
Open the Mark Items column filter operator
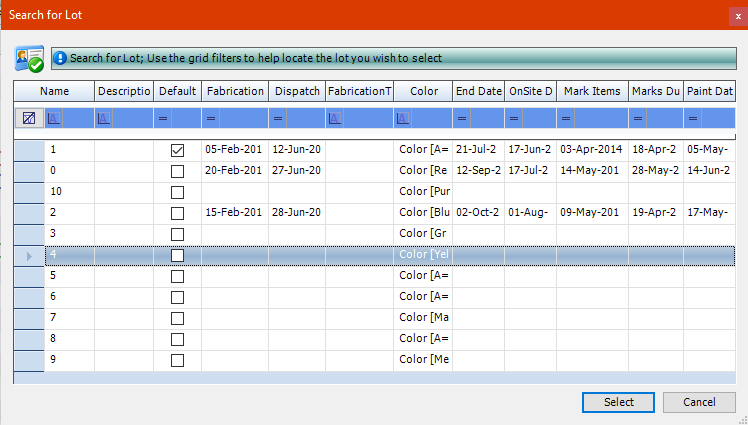pos(566,118)
